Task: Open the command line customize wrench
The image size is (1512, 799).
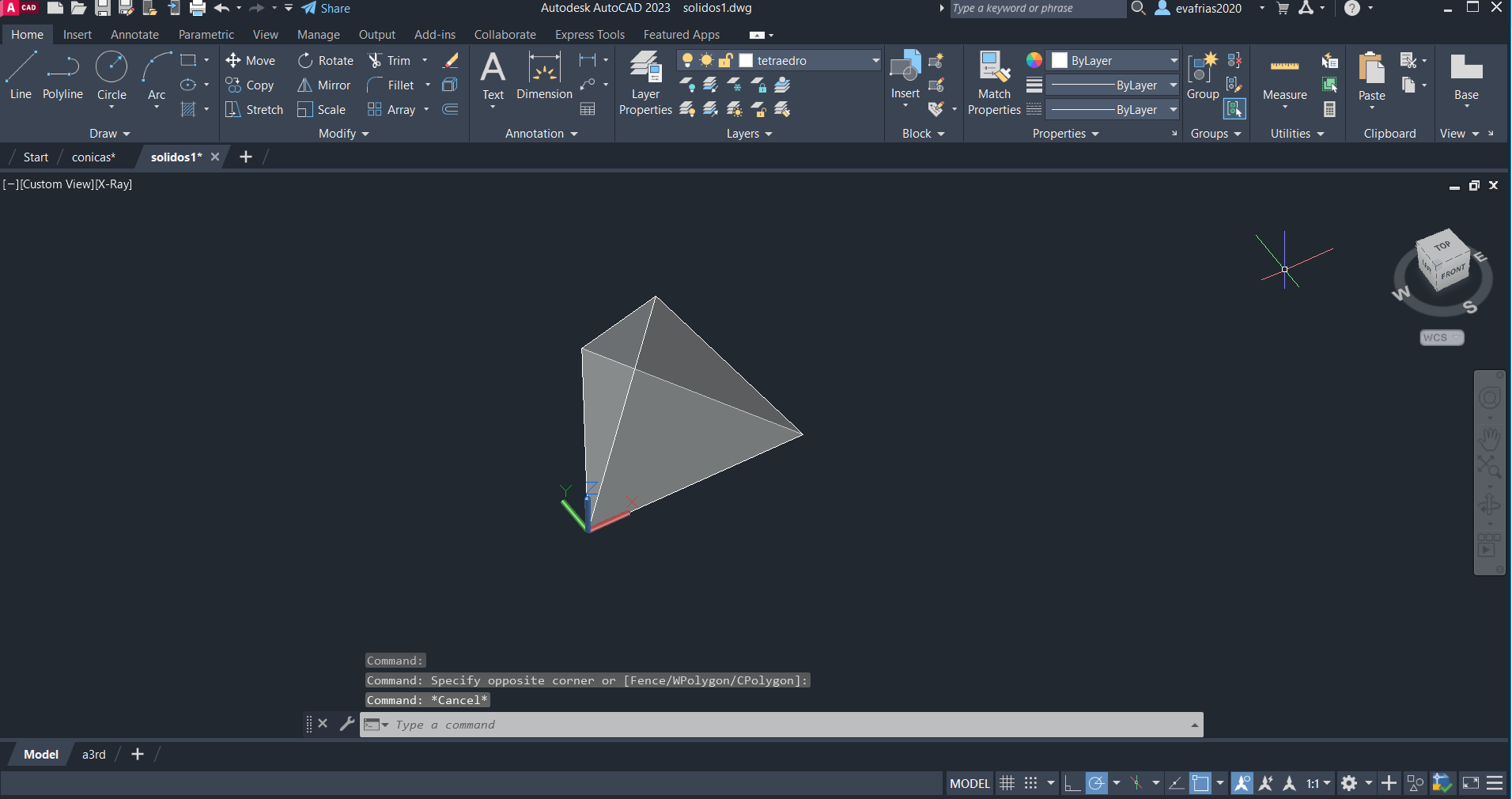Action: coord(347,724)
